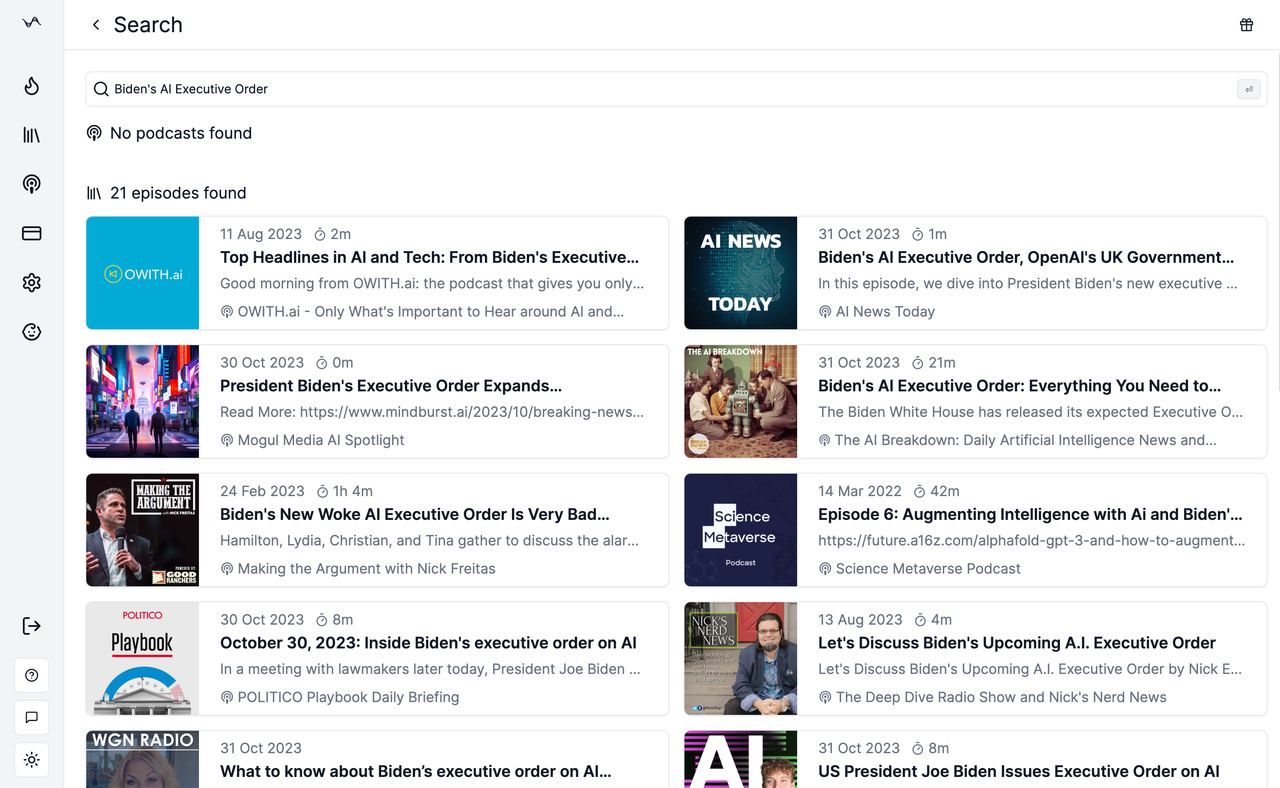Click the '11 Aug 2023' date
Screen dimensions: 1280x788
pos(261,234)
